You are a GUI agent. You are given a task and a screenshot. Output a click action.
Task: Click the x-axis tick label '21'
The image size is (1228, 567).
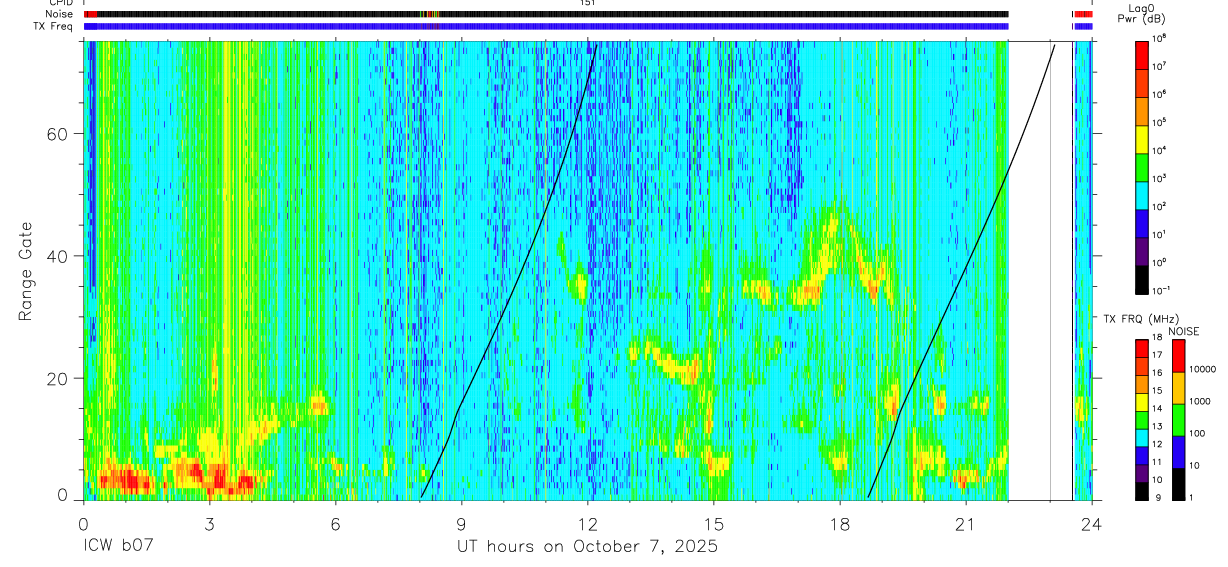(x=966, y=523)
